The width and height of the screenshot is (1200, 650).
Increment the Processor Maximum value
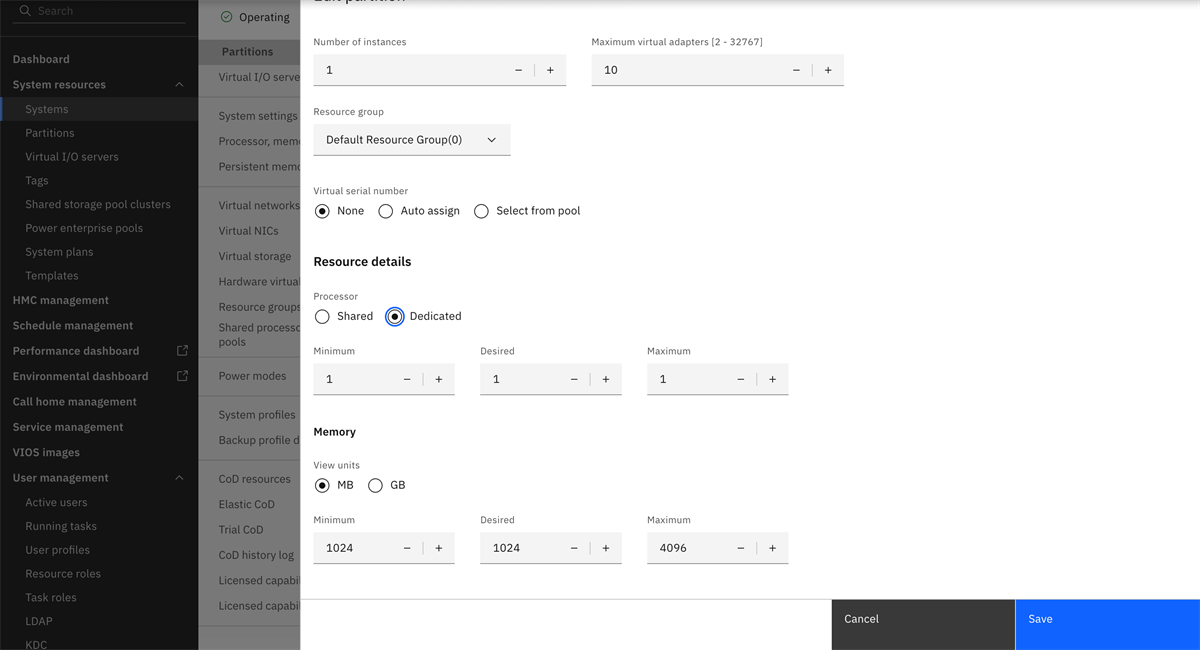(x=772, y=379)
